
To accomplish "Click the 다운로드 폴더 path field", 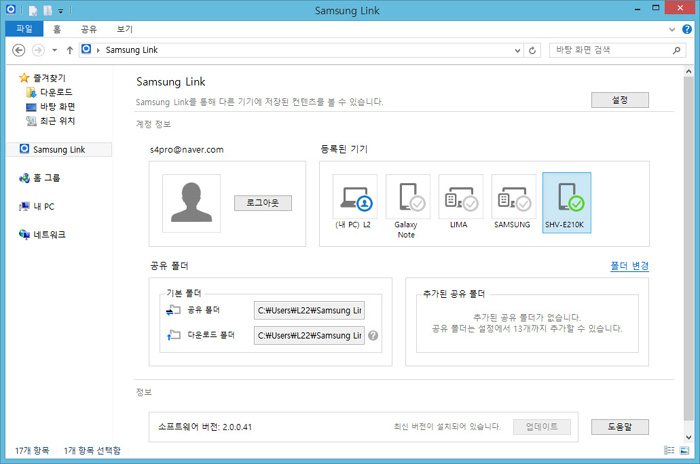I will (309, 335).
